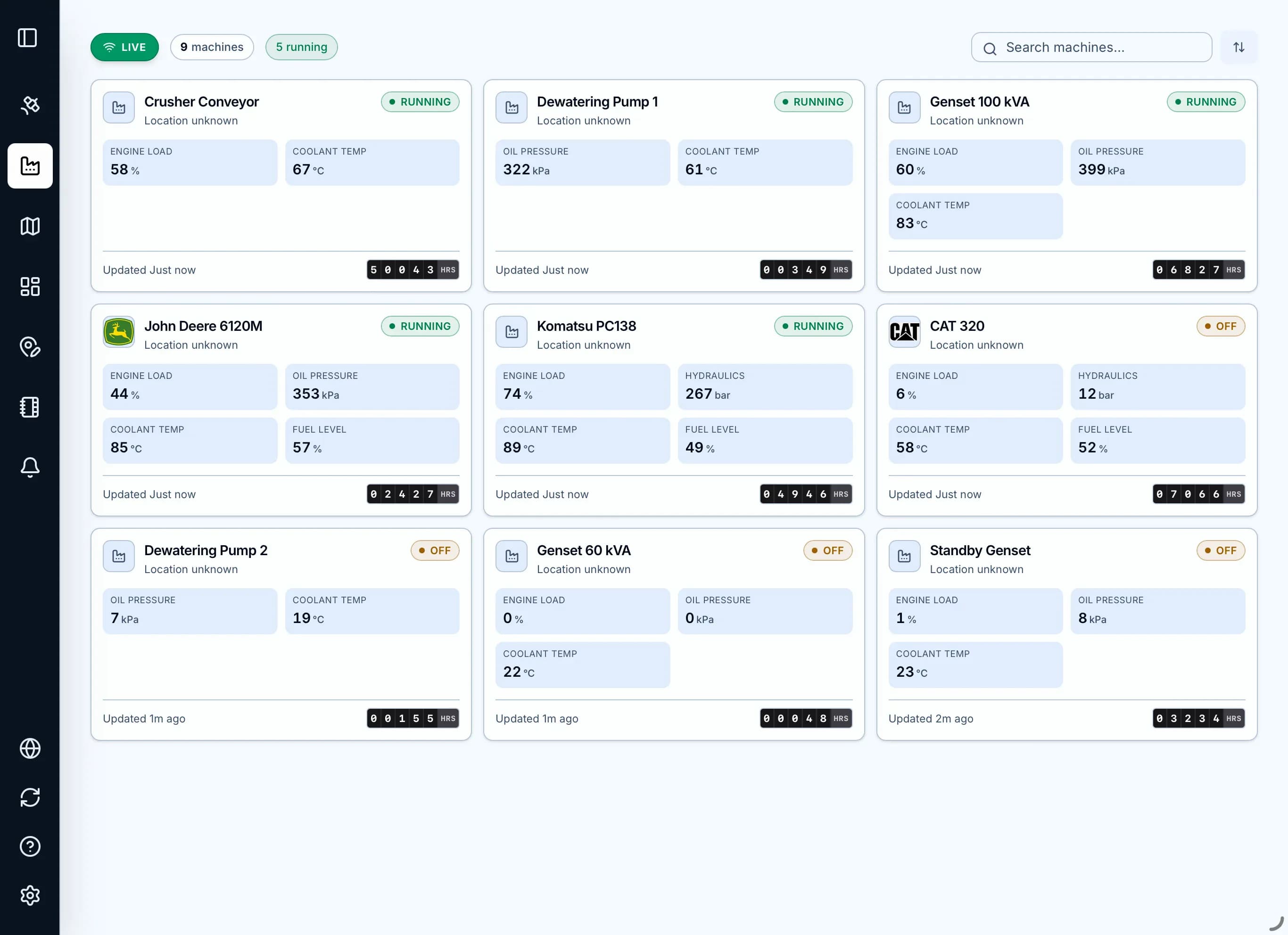Click Standby Genset 'Updated 2m ago' text
Image resolution: width=1288 pixels, height=935 pixels.
tap(931, 718)
